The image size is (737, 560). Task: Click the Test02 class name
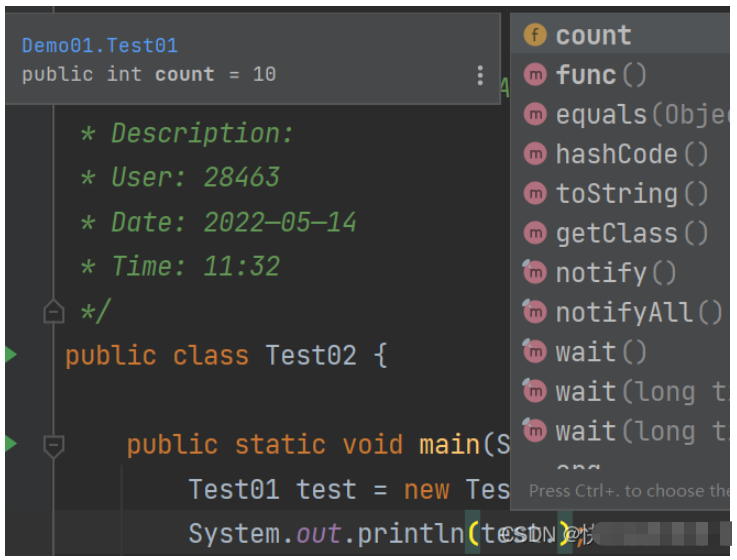point(311,355)
